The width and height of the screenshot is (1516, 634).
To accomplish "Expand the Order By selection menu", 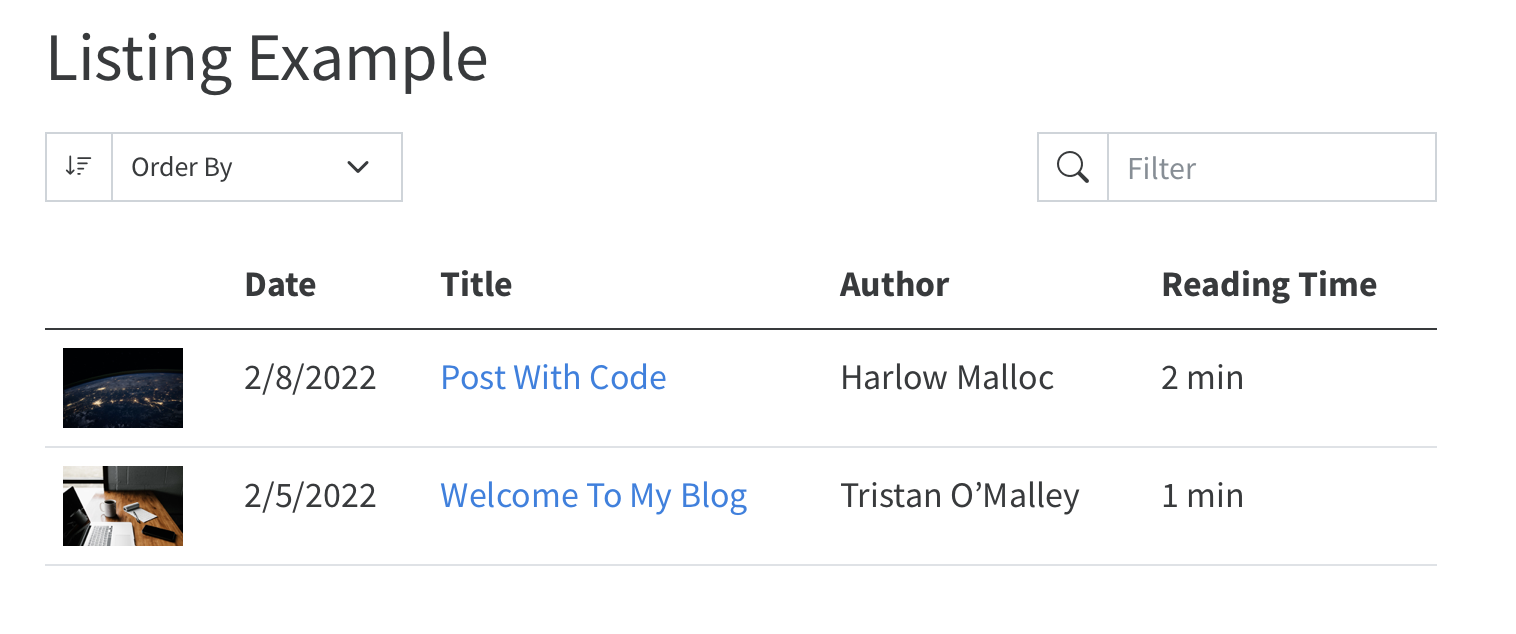I will coord(257,167).
